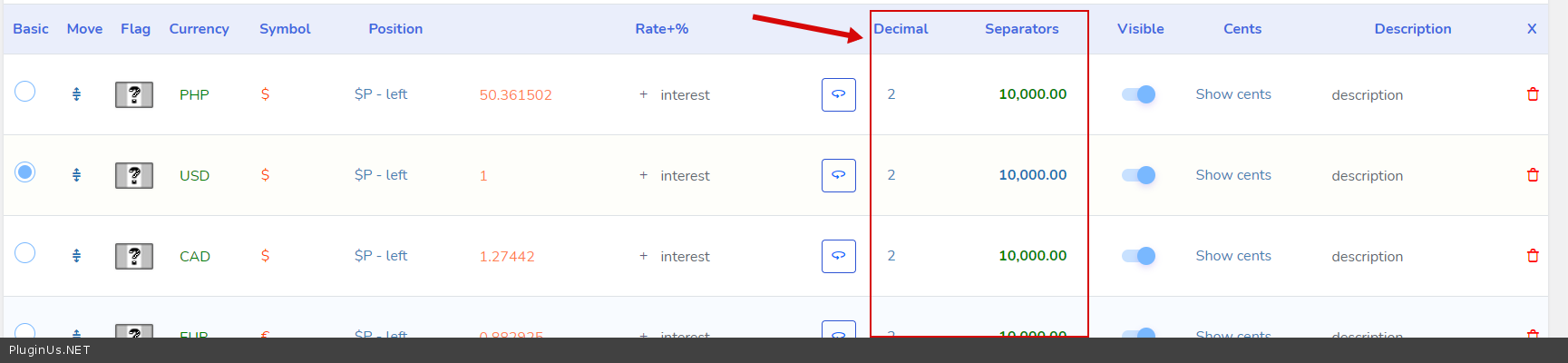Delete the PHP currency row

(x=1533, y=94)
